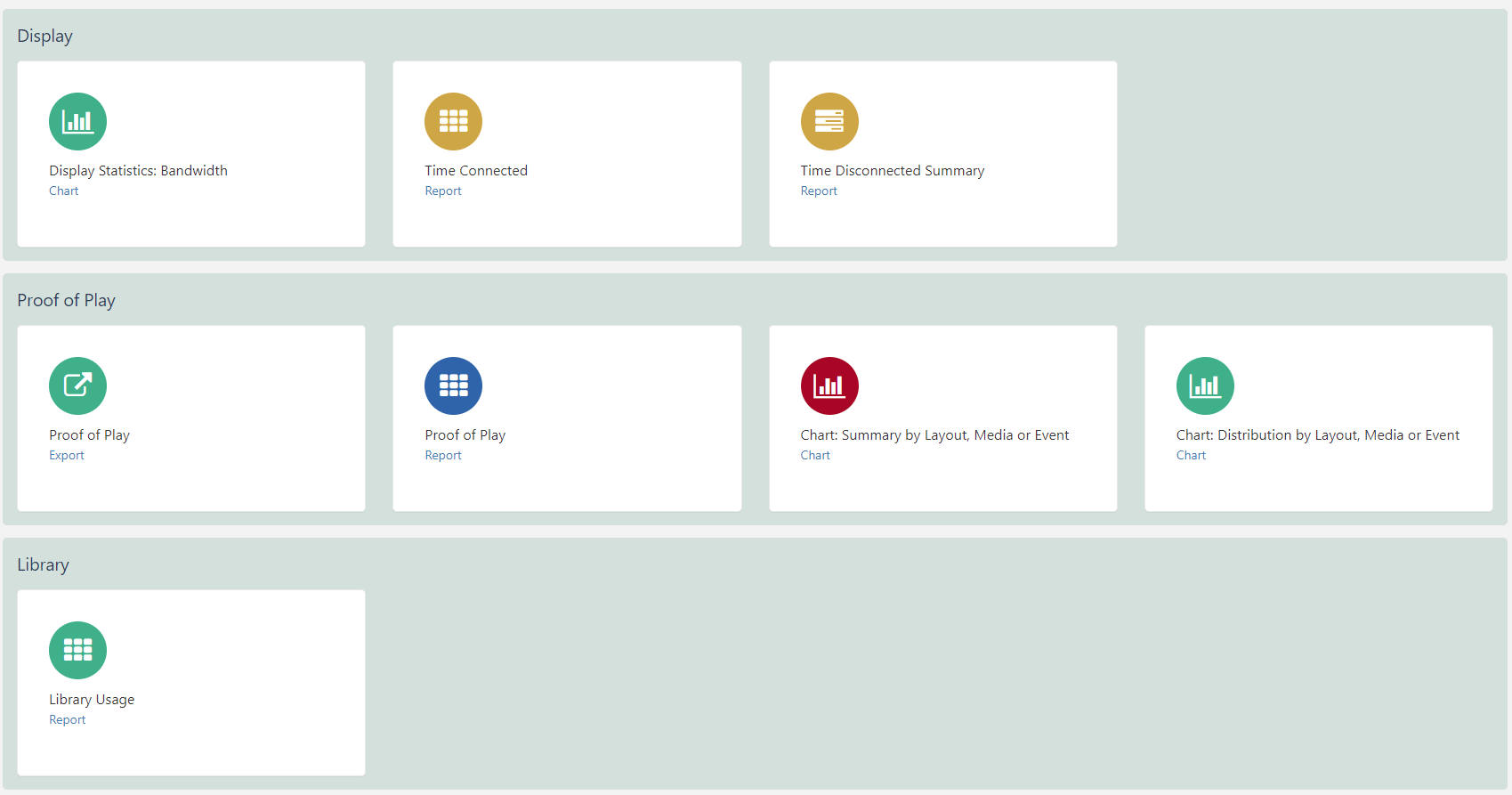Image resolution: width=1512 pixels, height=795 pixels.
Task: Click the Chart link under Distribution by Layout
Action: [x=1191, y=456]
